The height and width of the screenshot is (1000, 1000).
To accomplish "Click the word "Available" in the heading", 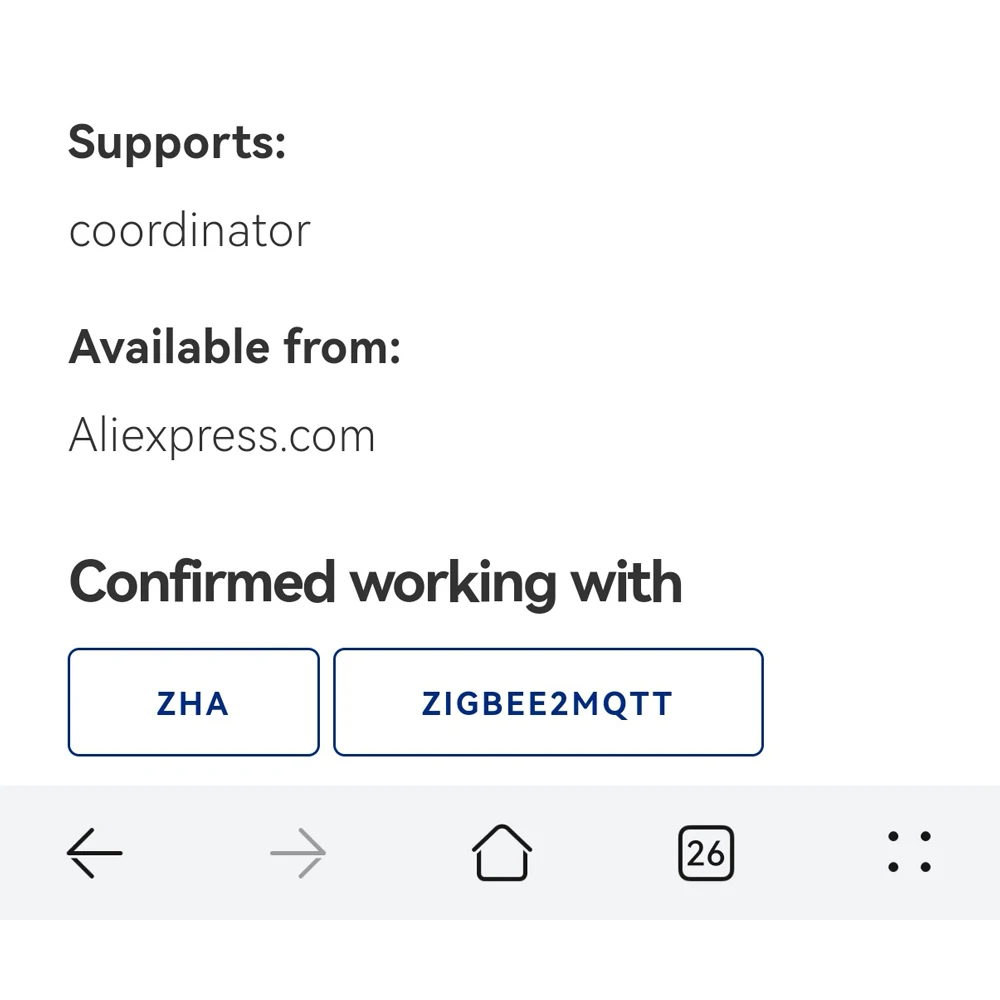I will (x=168, y=347).
